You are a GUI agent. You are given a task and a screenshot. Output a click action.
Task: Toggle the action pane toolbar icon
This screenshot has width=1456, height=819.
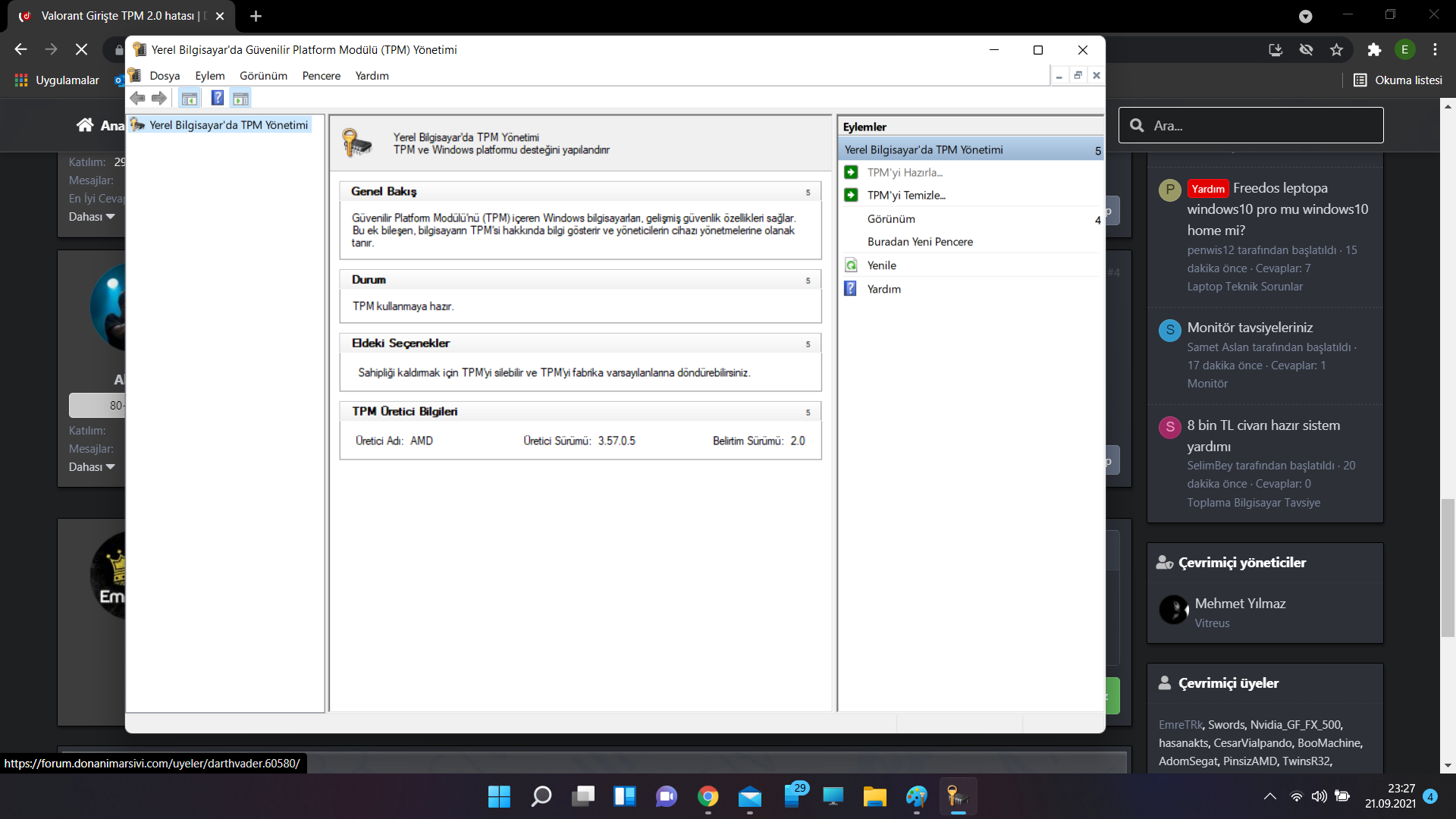(240, 98)
